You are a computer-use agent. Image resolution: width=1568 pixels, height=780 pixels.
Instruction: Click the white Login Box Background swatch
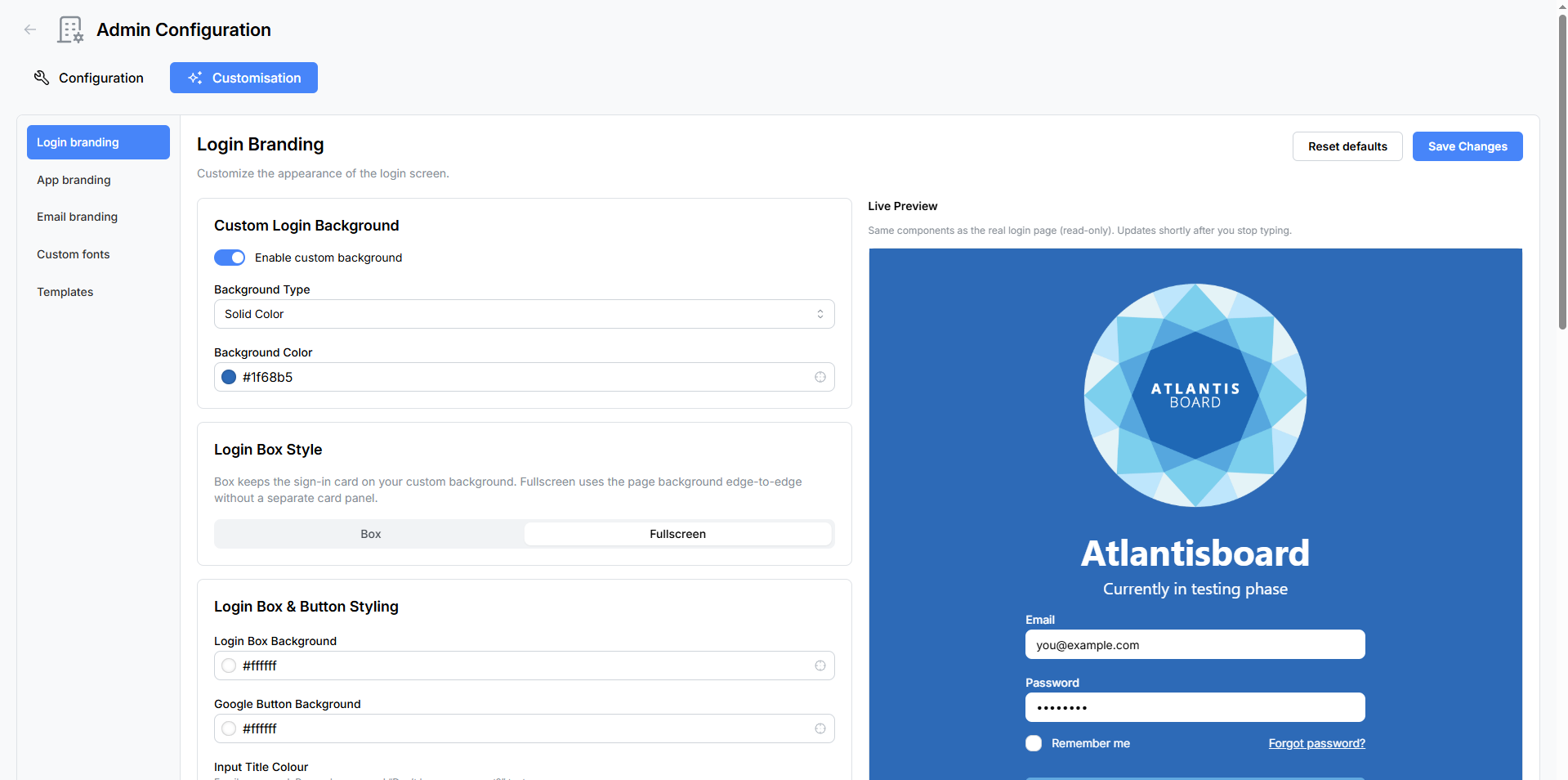(x=229, y=666)
